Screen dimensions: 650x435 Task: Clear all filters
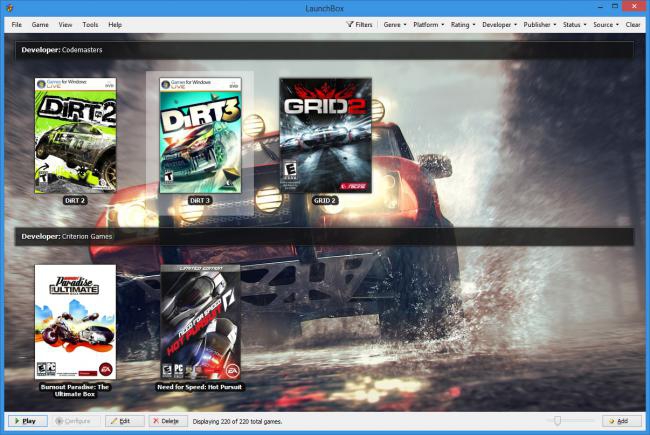(633, 24)
